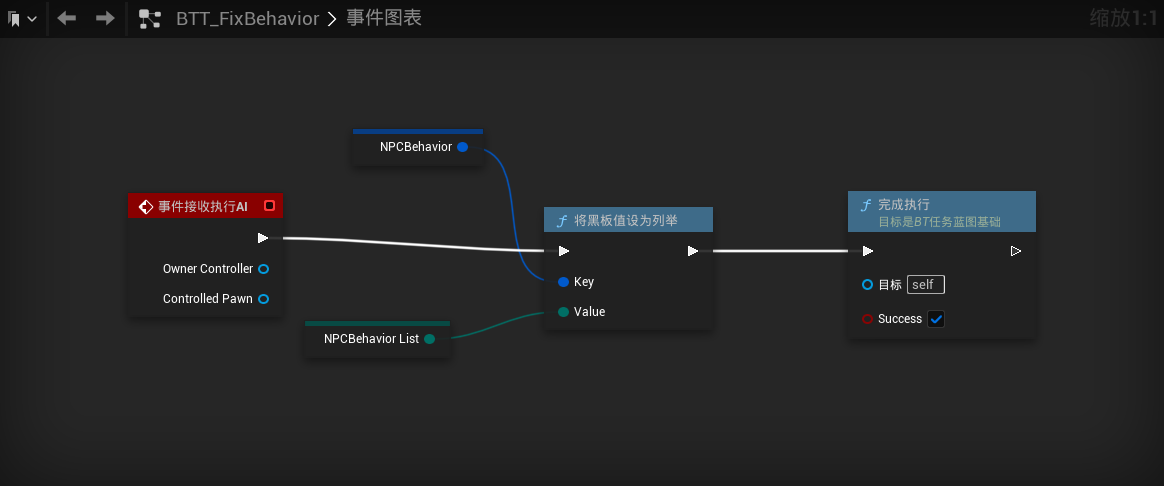Click the function icon on 将黑板值设为列举

tap(562, 220)
